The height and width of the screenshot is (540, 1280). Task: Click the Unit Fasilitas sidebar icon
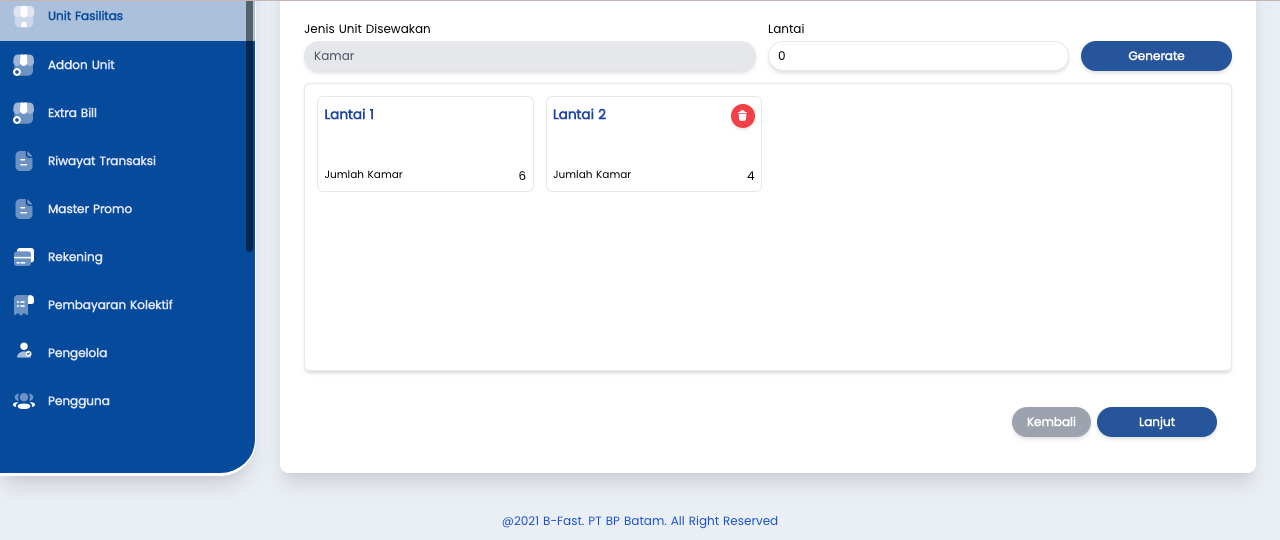tap(23, 16)
